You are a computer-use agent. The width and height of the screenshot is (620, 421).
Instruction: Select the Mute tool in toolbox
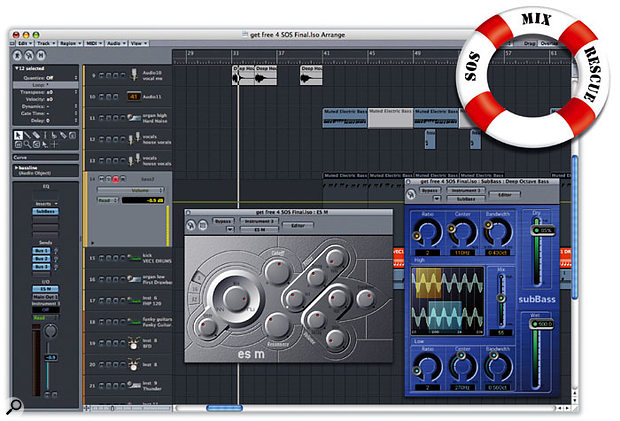(18, 145)
